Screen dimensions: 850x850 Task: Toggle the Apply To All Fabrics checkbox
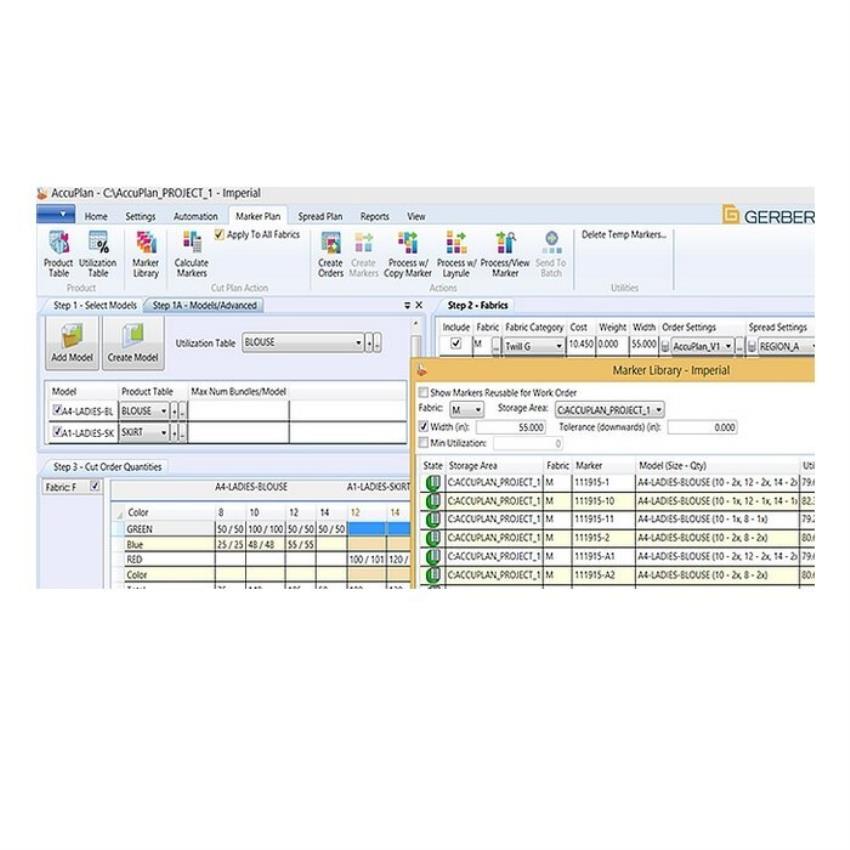221,235
